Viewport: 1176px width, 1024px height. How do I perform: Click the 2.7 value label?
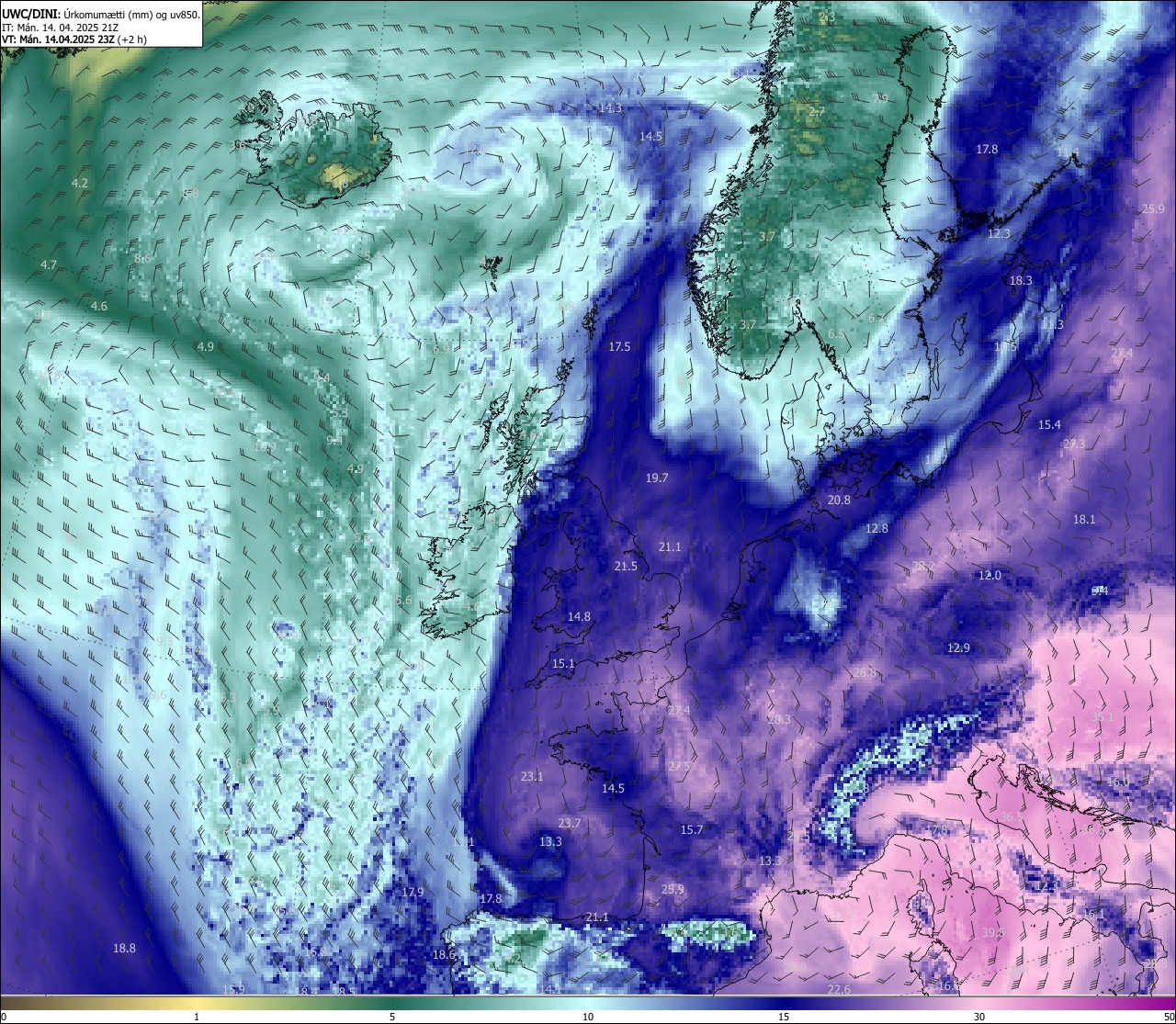[x=817, y=112]
